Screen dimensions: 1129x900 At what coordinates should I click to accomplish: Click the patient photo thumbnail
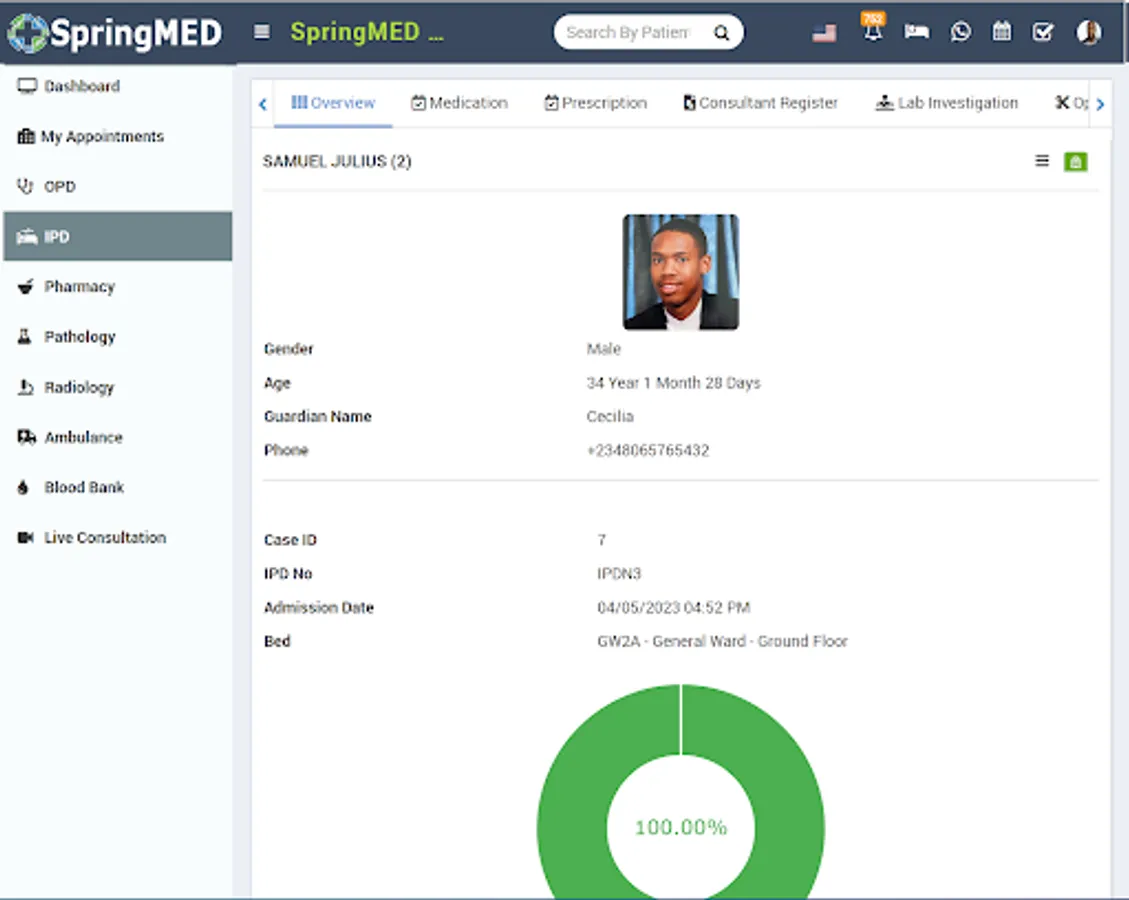click(680, 272)
